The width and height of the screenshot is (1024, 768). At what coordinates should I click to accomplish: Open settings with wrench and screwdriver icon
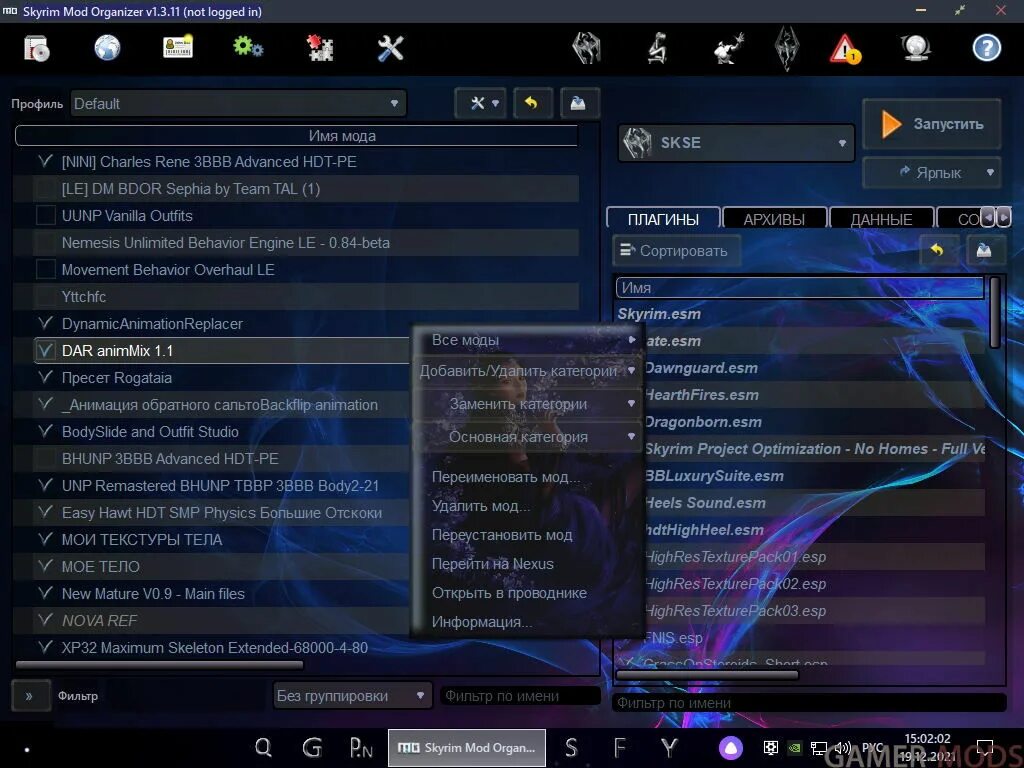click(391, 48)
